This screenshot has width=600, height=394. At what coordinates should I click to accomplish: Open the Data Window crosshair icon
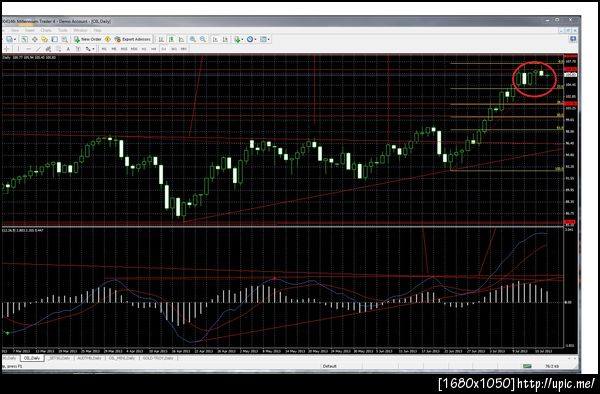click(35, 39)
